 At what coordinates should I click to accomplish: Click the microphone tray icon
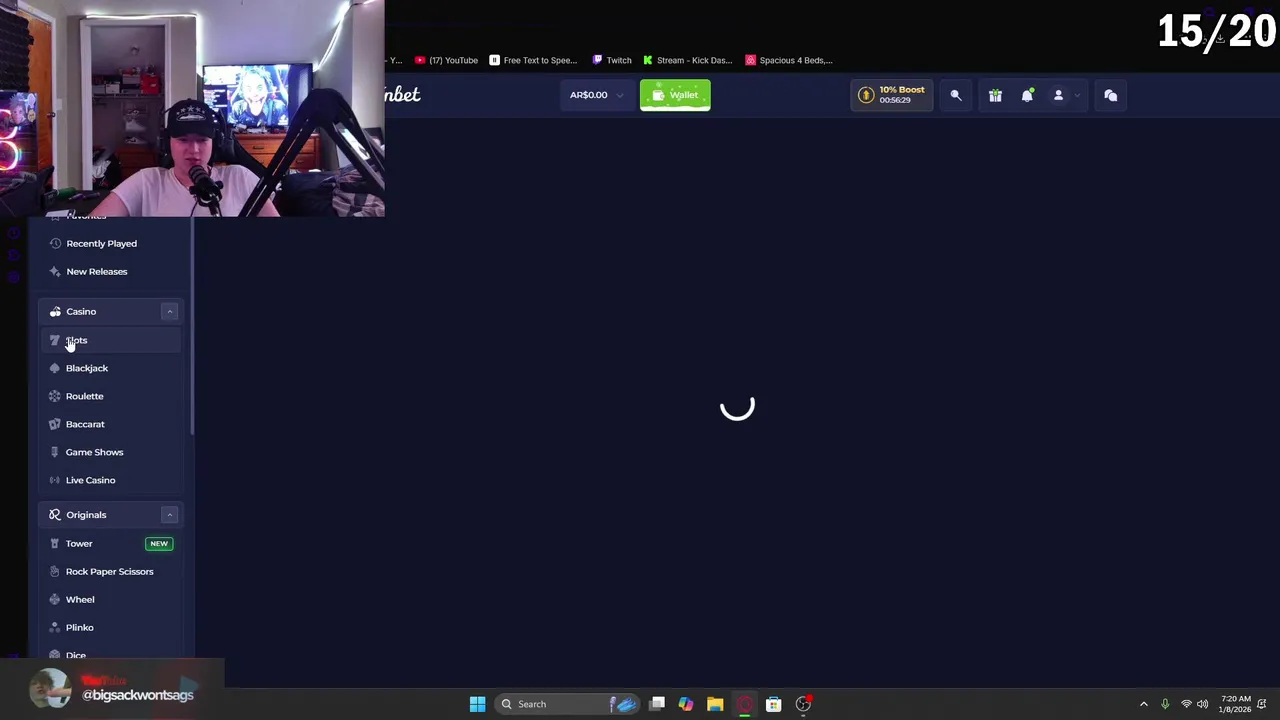pos(1165,704)
